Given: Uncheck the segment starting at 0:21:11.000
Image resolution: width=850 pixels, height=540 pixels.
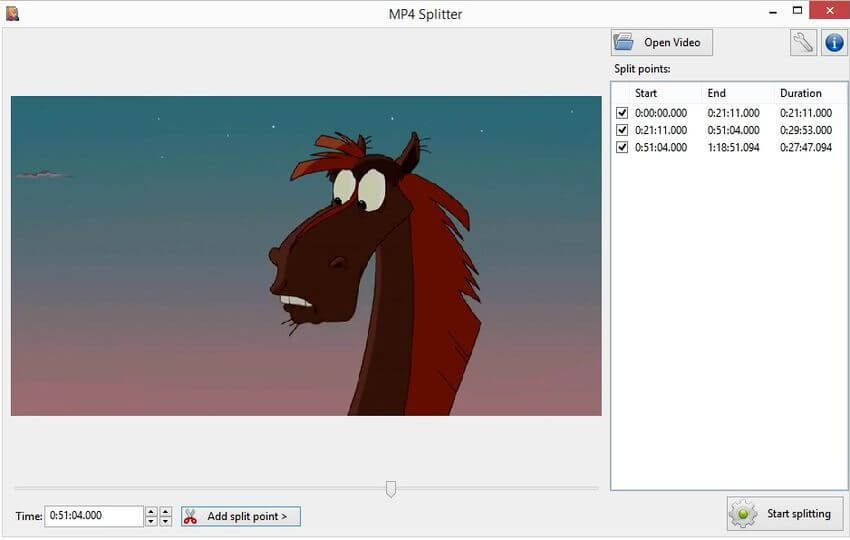Looking at the screenshot, I should click(x=622, y=130).
